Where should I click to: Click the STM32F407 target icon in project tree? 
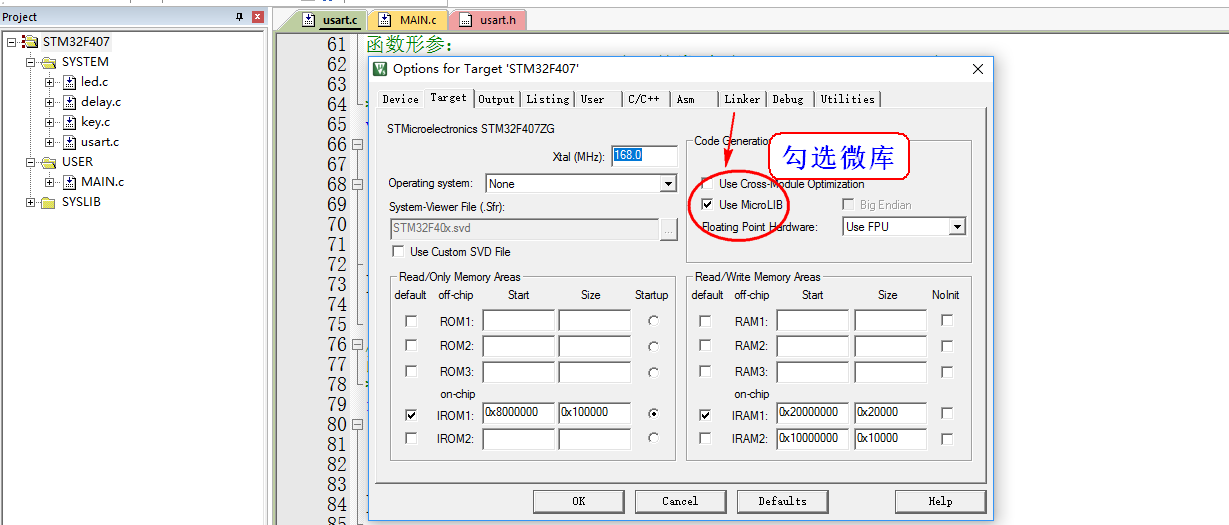pyautogui.click(x=30, y=42)
